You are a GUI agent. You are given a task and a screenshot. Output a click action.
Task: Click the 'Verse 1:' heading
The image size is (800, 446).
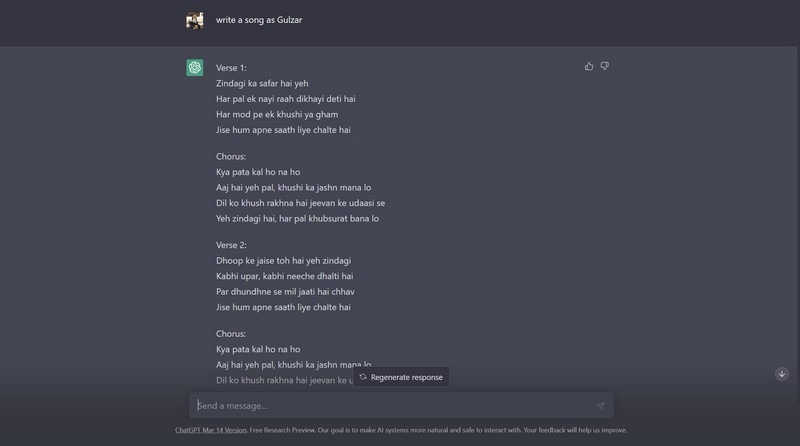tap(231, 68)
